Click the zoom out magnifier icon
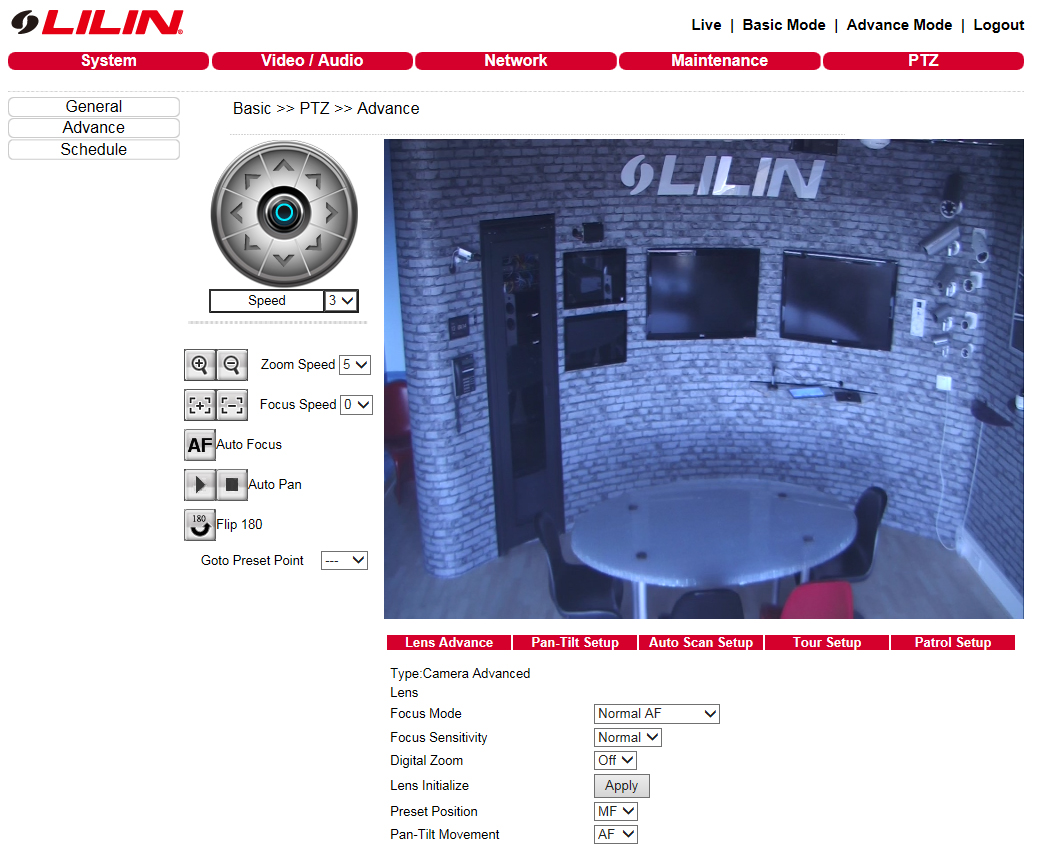Screen dimensions: 1046x868 tap(232, 365)
